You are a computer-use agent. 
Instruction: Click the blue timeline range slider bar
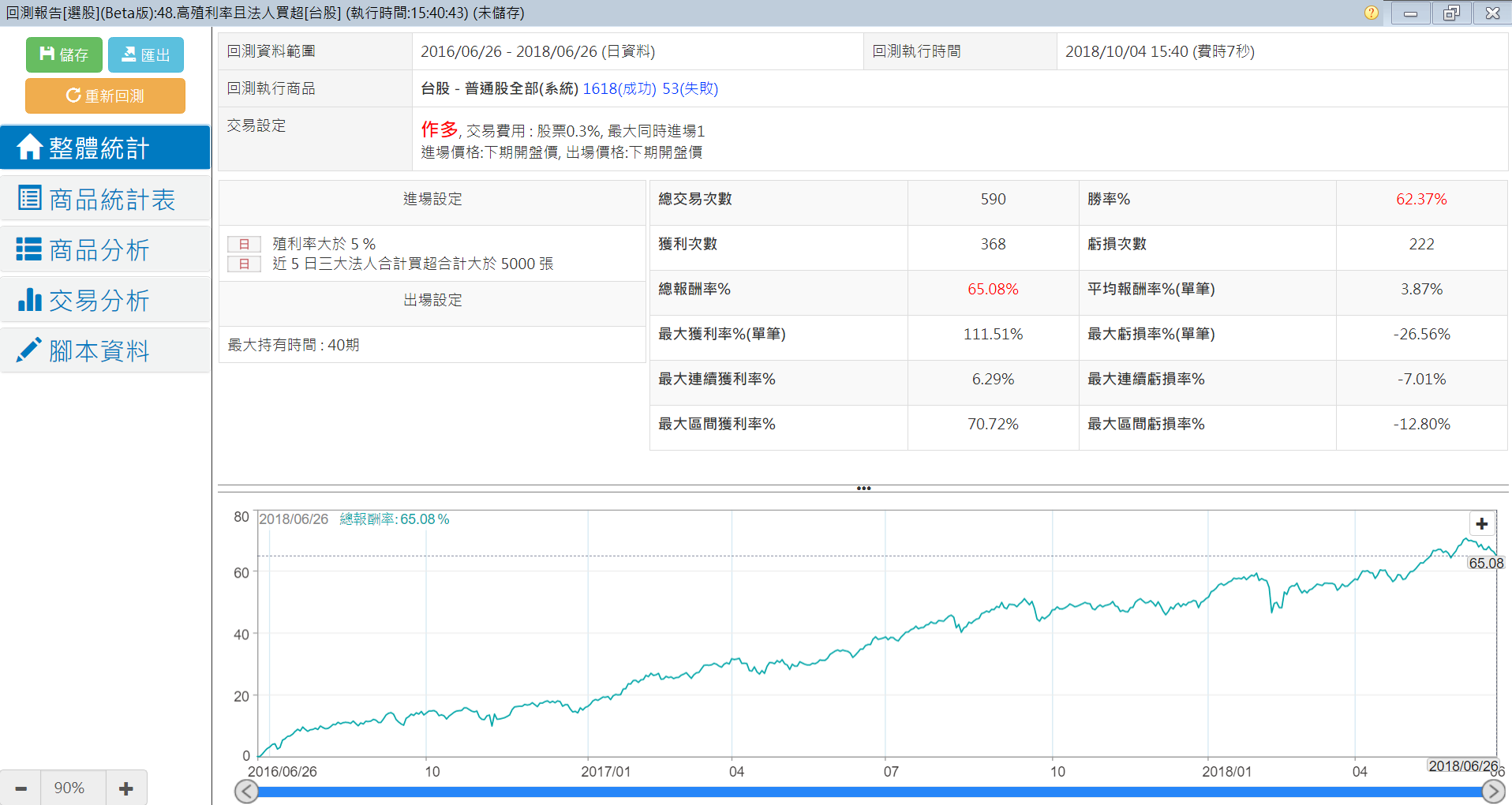pos(868,792)
